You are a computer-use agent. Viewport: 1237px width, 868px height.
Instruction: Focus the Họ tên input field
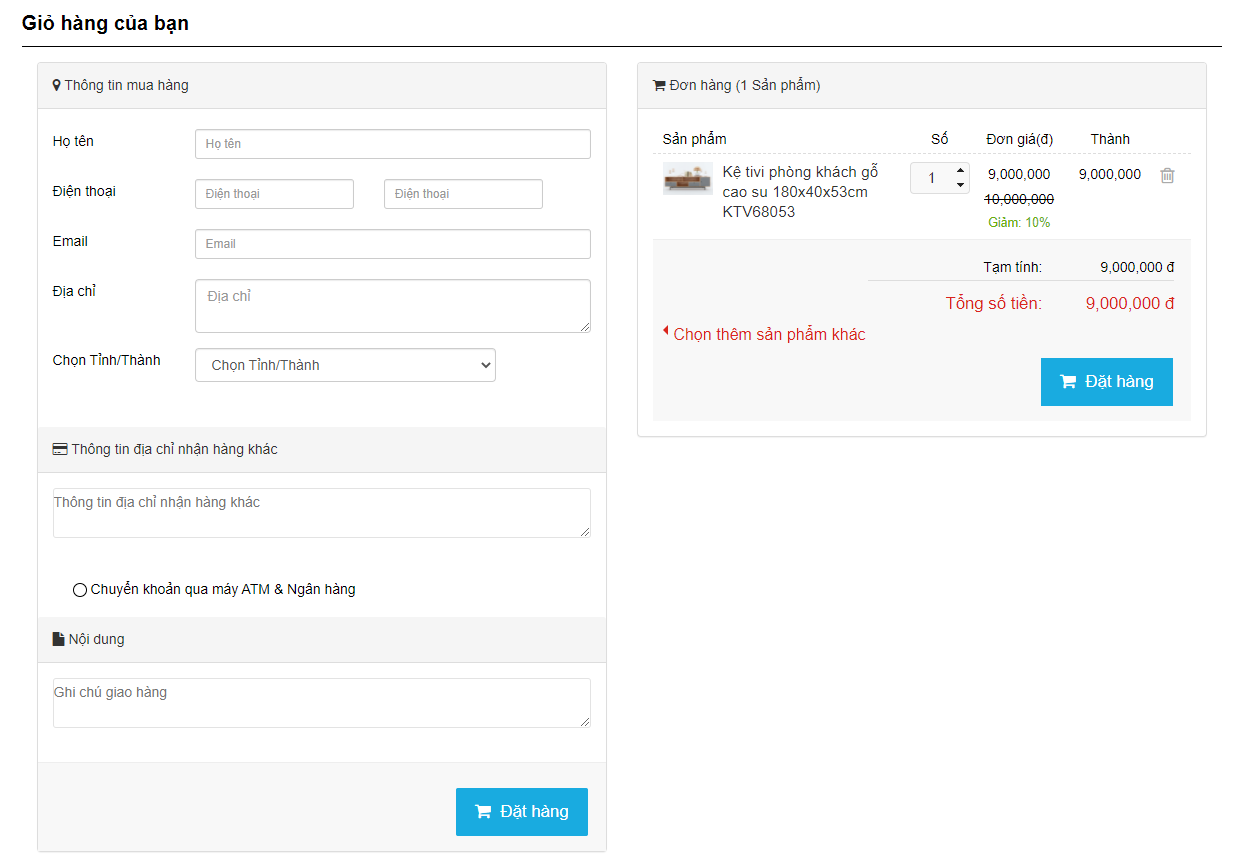click(392, 144)
